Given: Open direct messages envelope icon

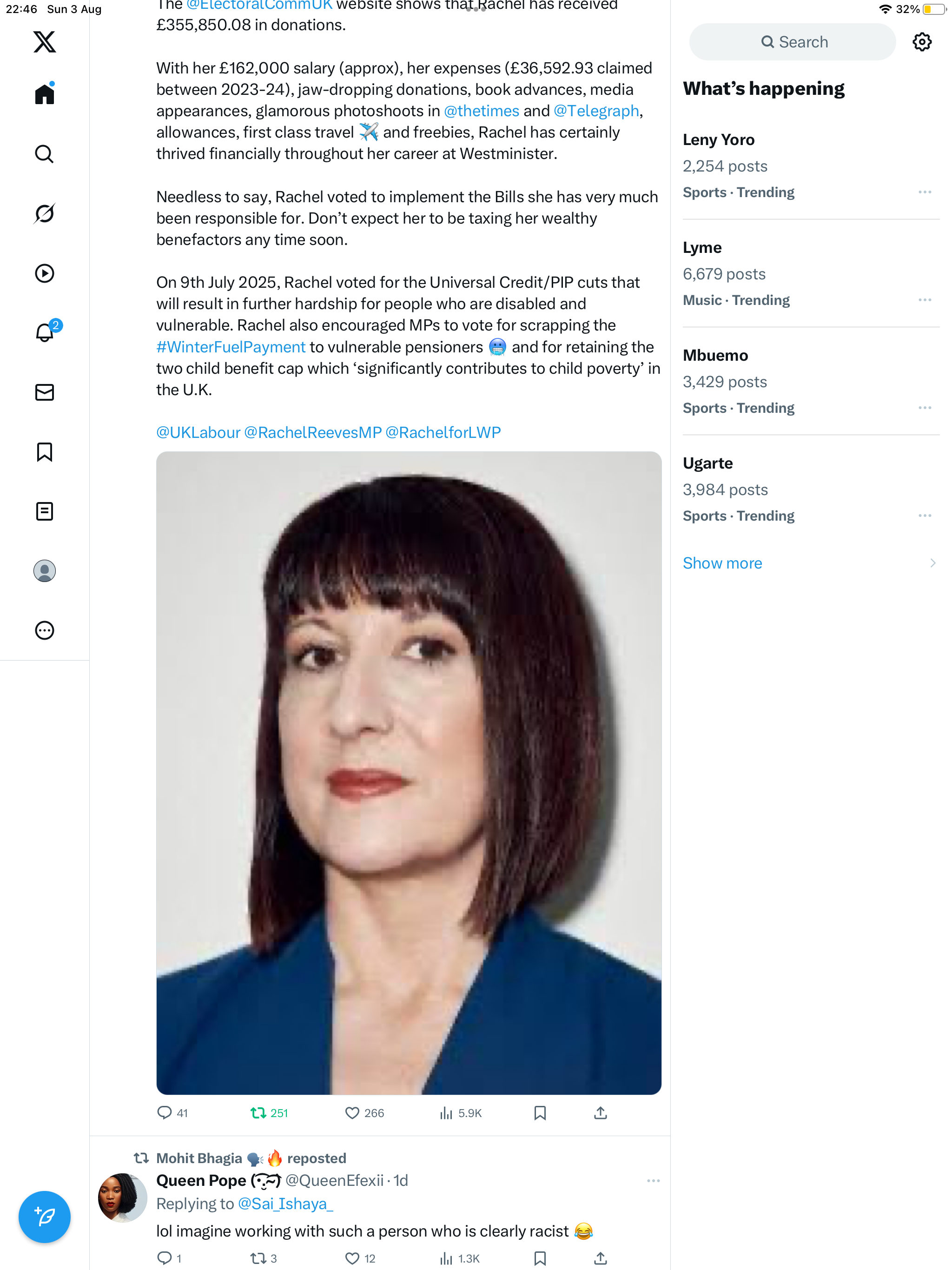Looking at the screenshot, I should (x=44, y=392).
